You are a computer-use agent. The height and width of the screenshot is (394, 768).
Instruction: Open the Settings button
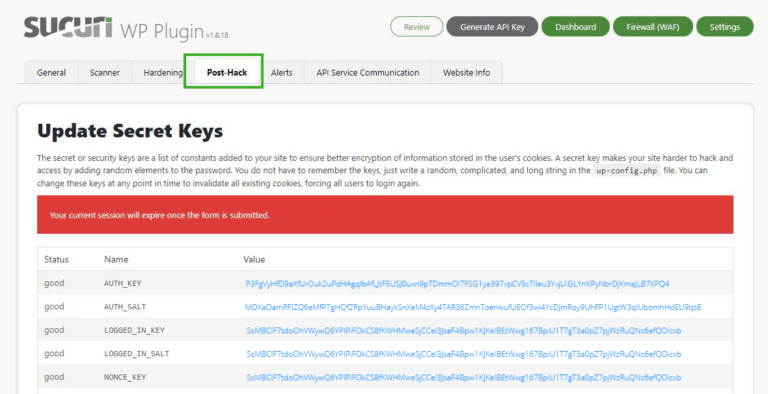tap(725, 27)
